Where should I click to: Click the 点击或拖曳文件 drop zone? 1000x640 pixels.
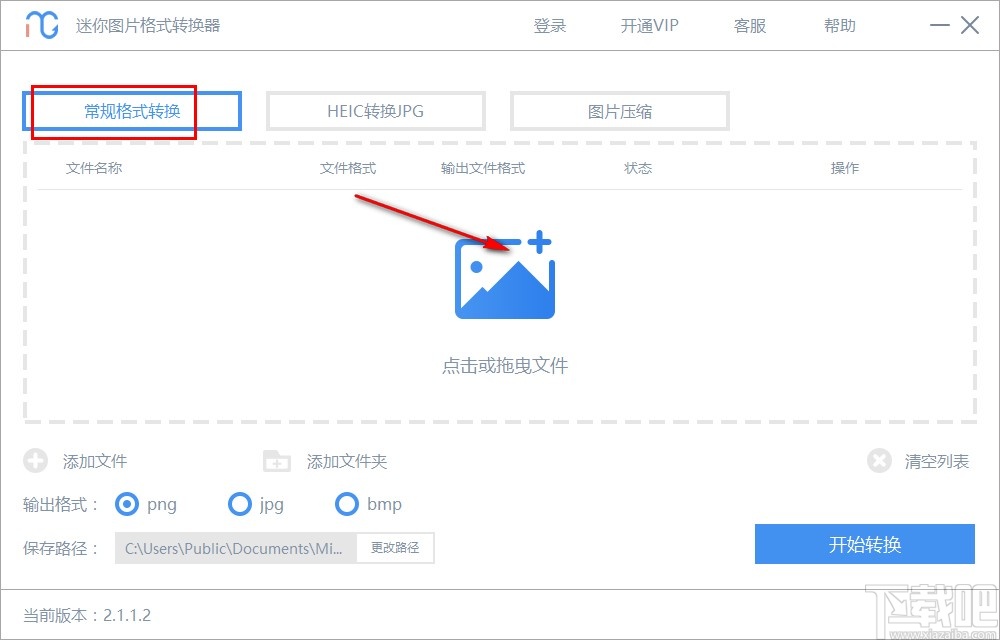[x=504, y=366]
